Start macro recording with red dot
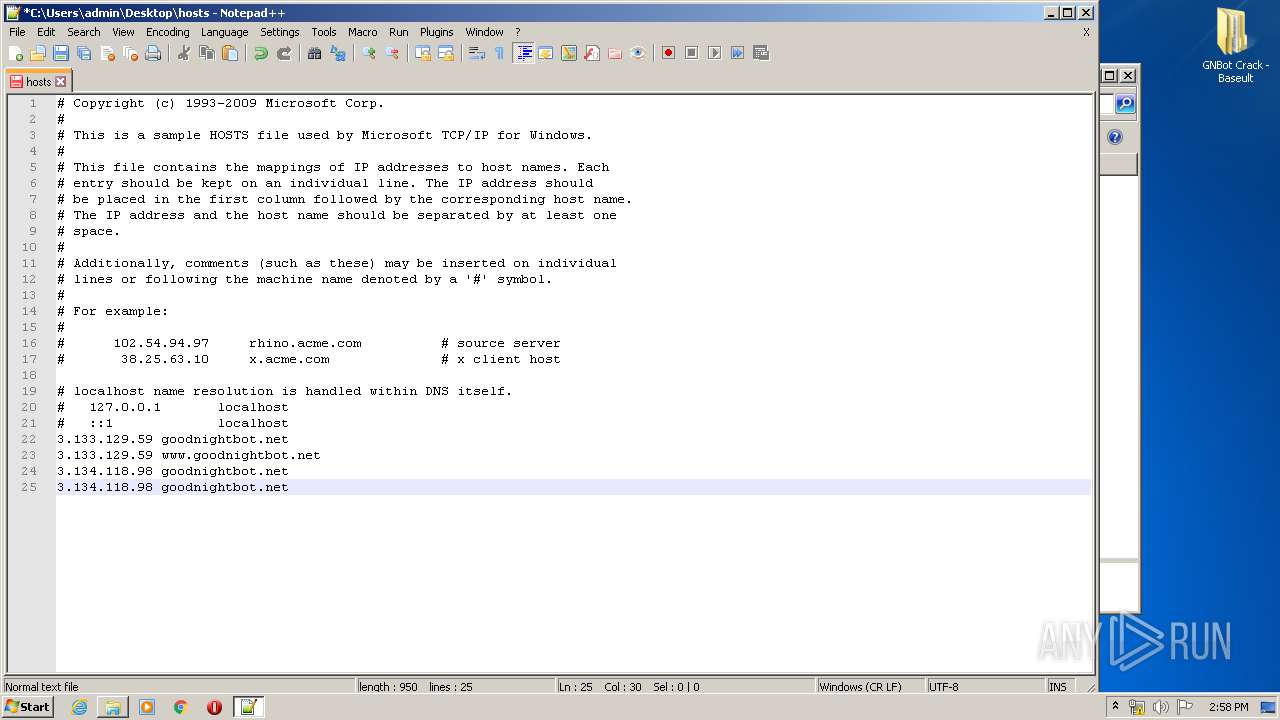 (668, 53)
